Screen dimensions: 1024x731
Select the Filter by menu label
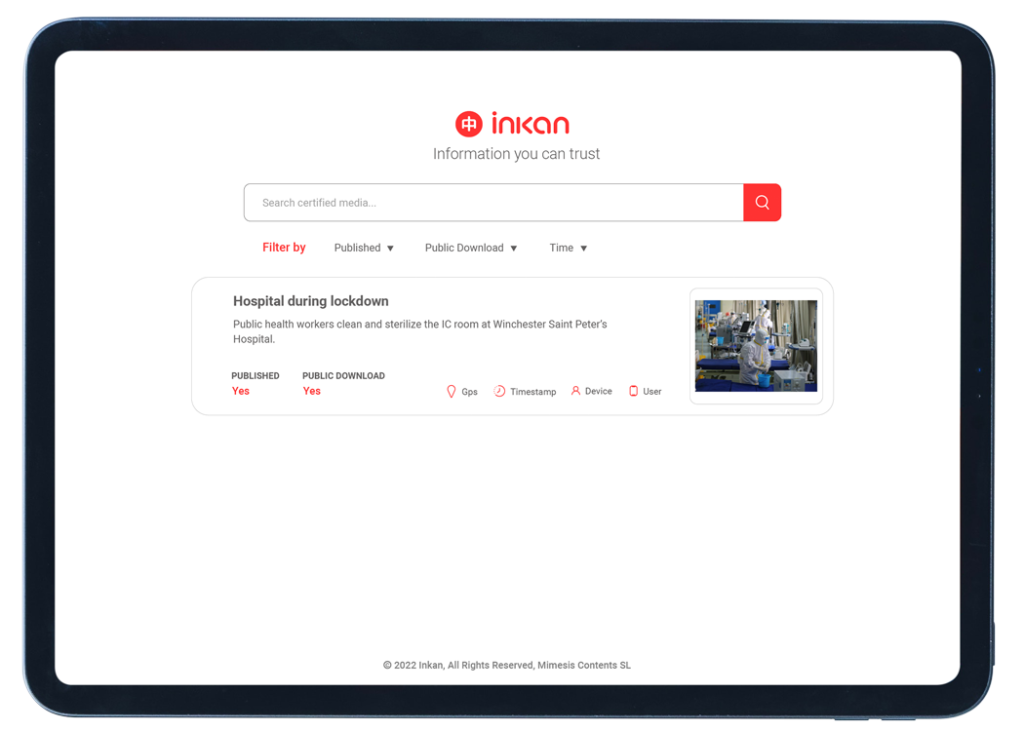coord(283,247)
